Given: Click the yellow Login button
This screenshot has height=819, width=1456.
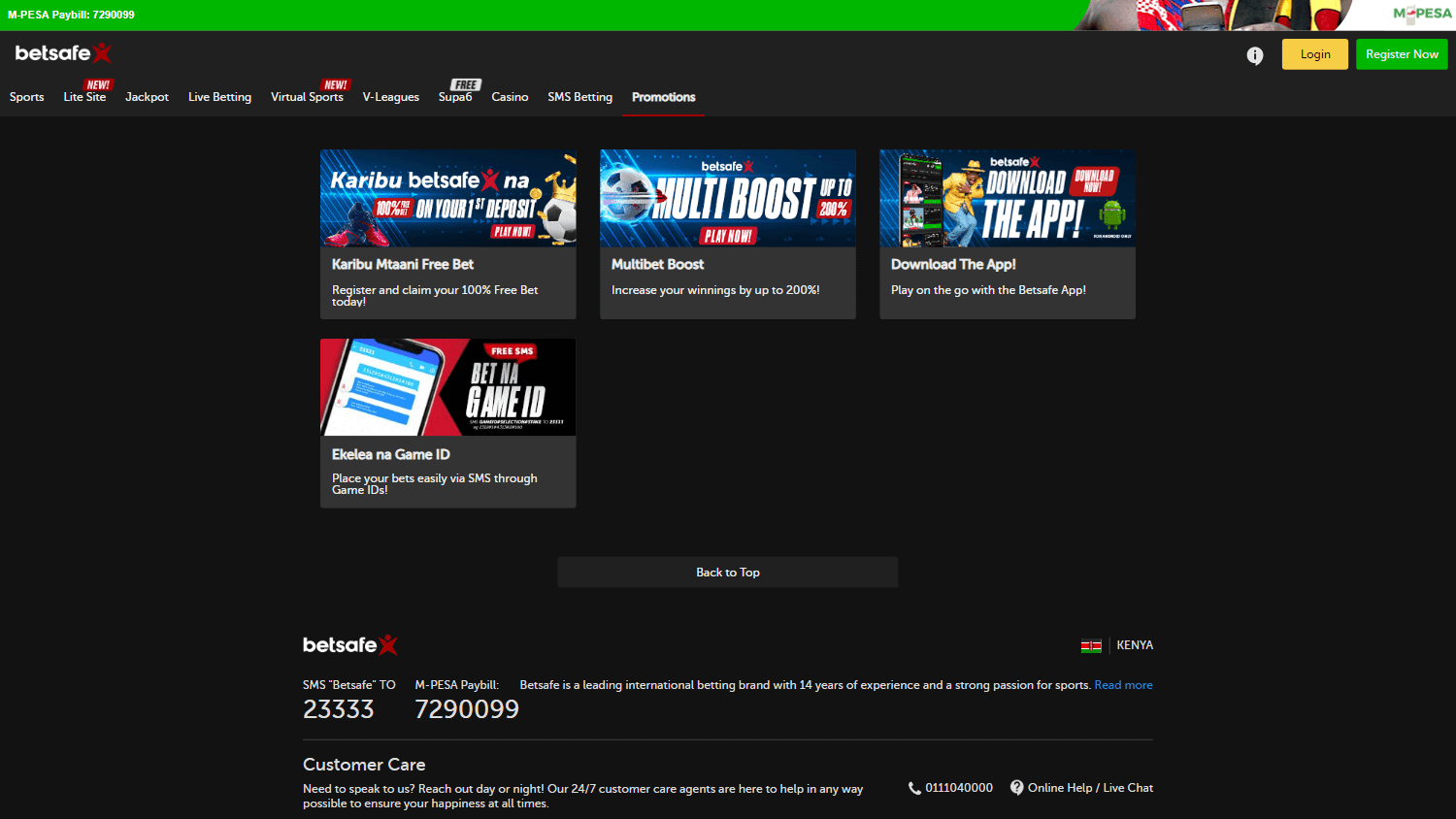Looking at the screenshot, I should pos(1315,54).
